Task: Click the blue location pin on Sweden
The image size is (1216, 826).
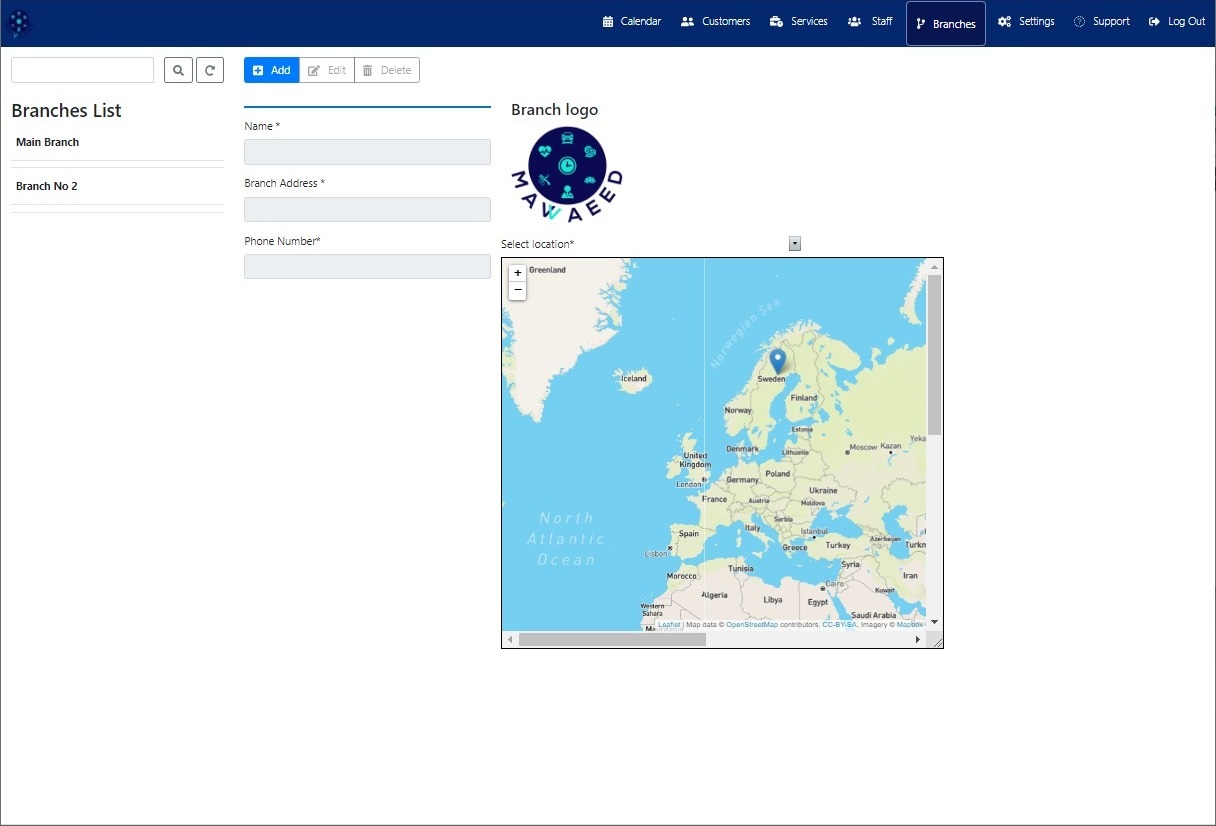Action: tap(777, 360)
